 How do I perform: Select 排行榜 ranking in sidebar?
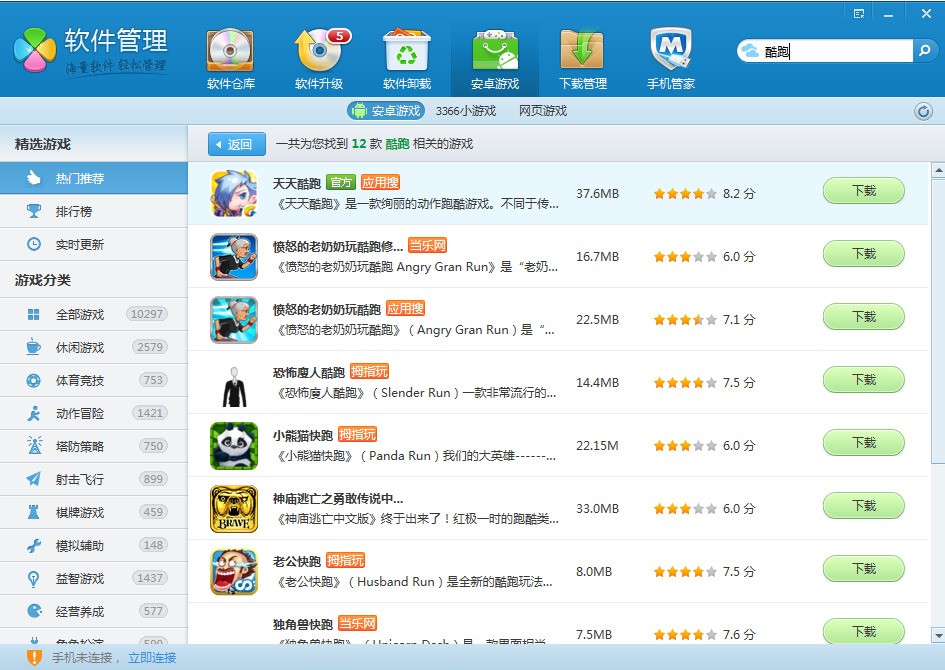tap(94, 211)
